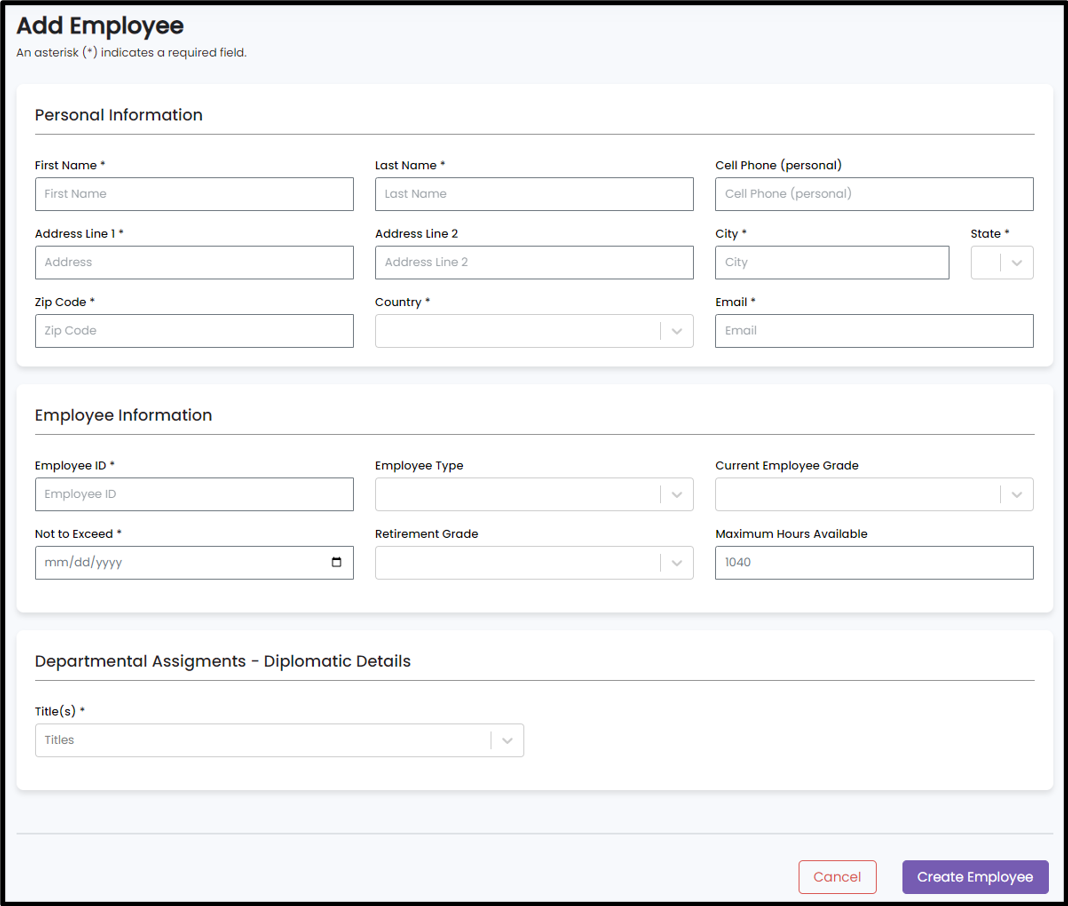Focus the City input field
This screenshot has height=906, width=1068.
click(832, 262)
